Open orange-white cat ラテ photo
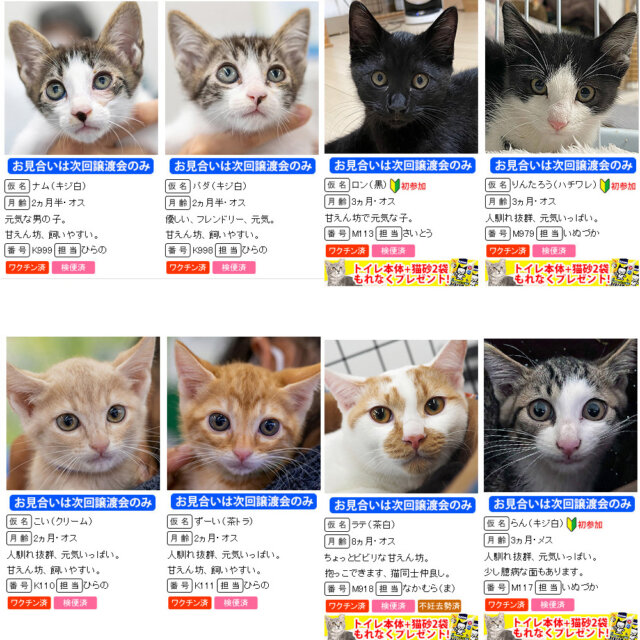This screenshot has width=640, height=640. (x=401, y=416)
